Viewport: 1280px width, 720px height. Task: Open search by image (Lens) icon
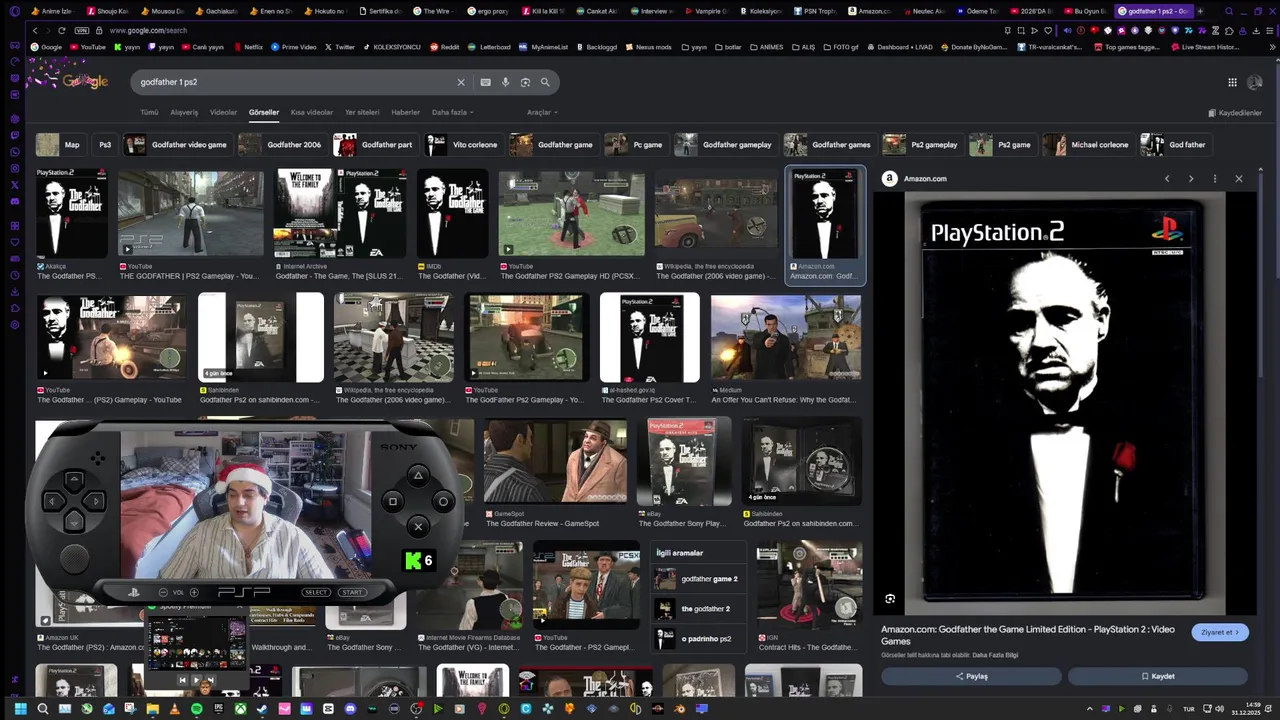525,82
